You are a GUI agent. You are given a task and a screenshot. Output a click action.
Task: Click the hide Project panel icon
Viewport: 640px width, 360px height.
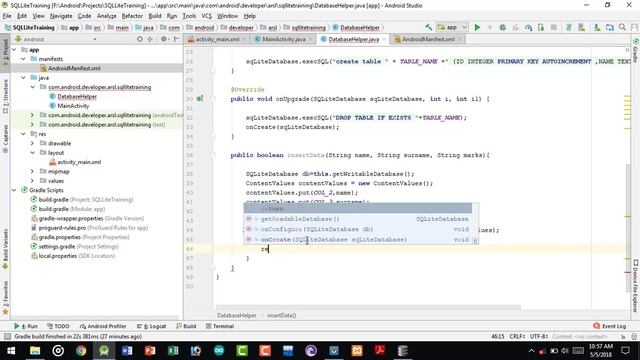click(177, 39)
